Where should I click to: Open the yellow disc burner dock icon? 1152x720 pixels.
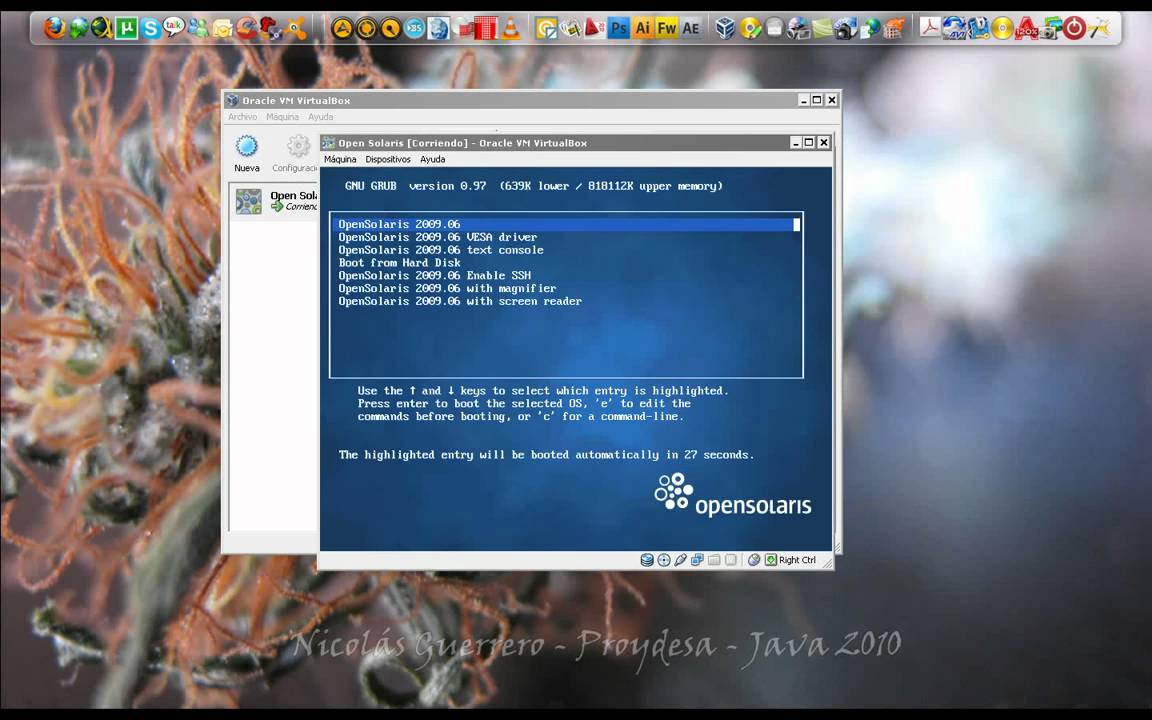[x=1003, y=28]
